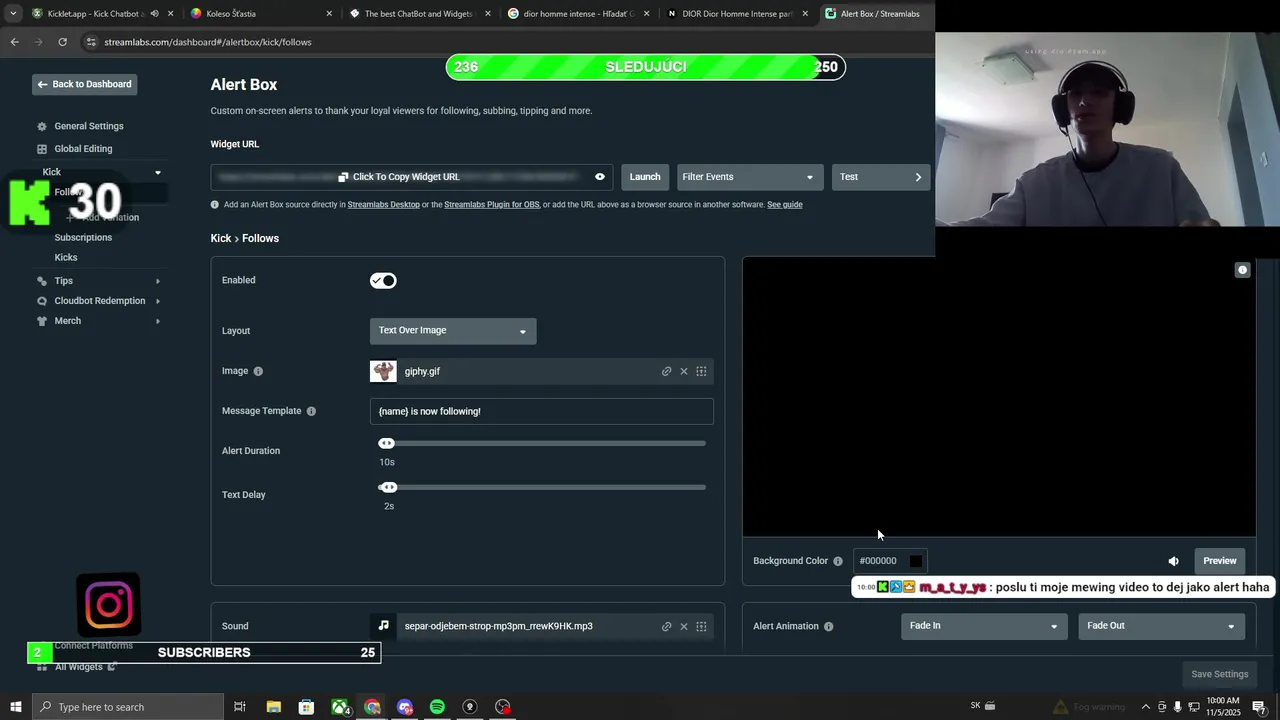Click Back to Dashboard
Screen dimensions: 1280x720
coord(84,84)
